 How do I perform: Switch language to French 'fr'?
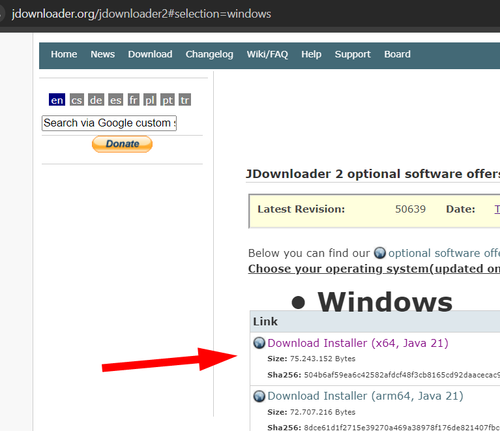click(x=134, y=100)
